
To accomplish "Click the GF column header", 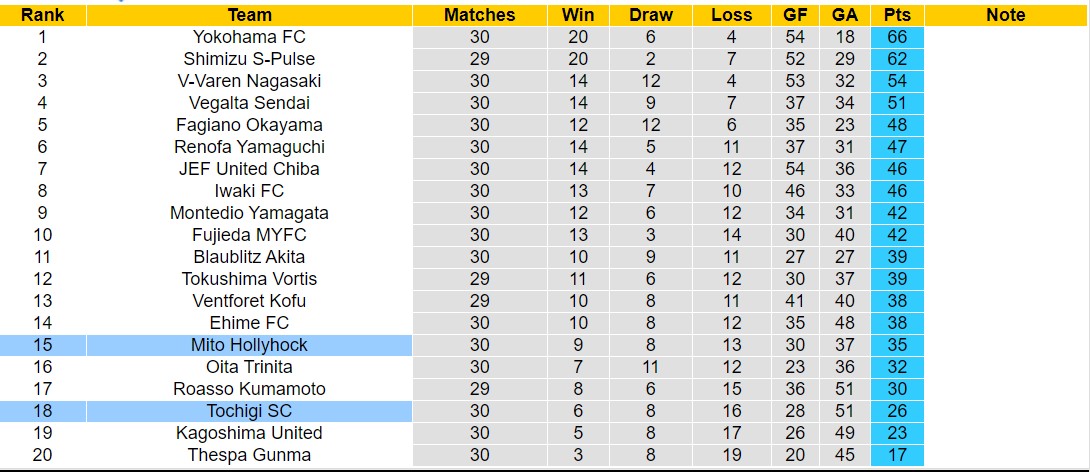I will click(x=795, y=15).
